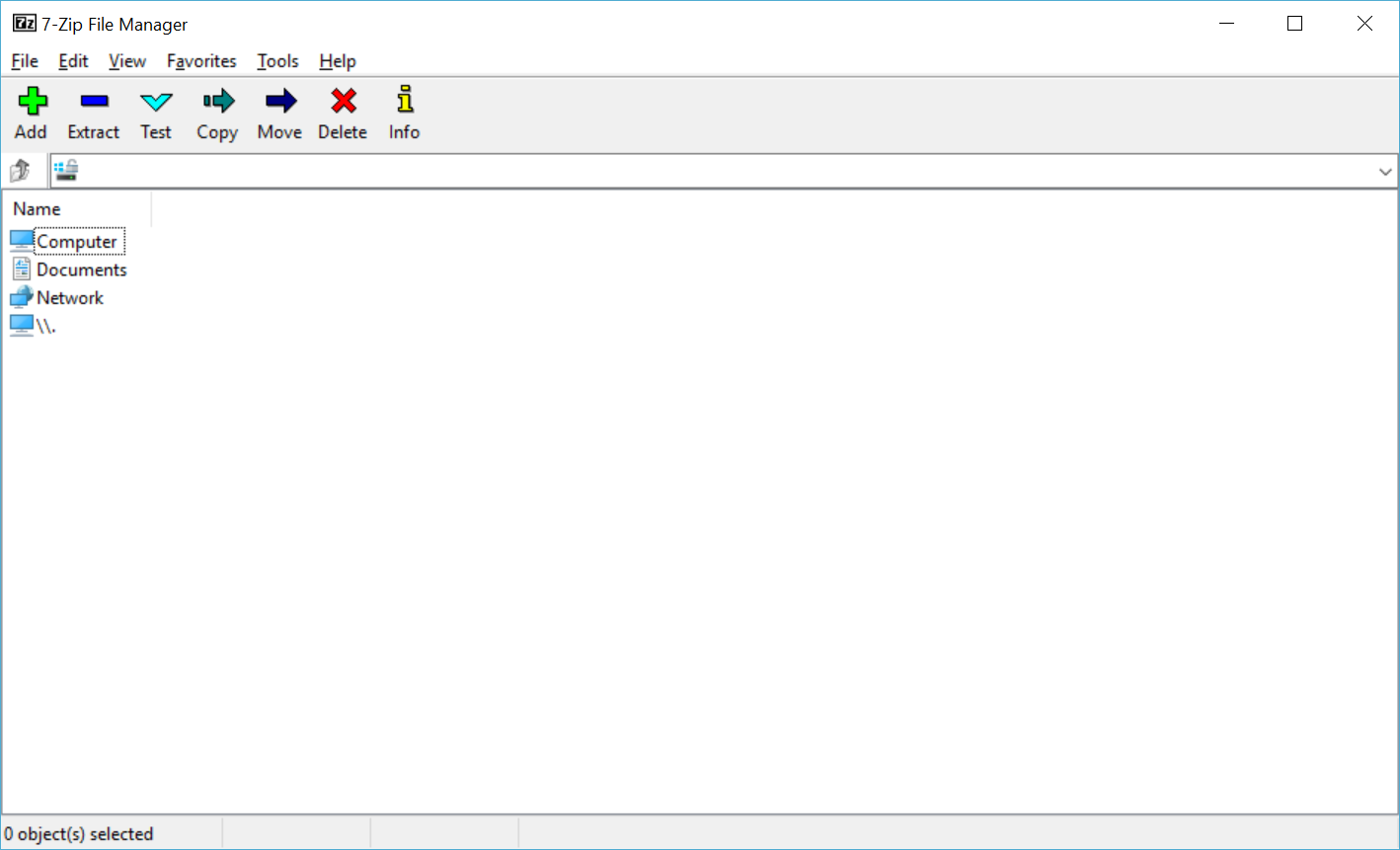This screenshot has height=850, width=1400.
Task: Click the Network globe icon in list
Action: 22,297
